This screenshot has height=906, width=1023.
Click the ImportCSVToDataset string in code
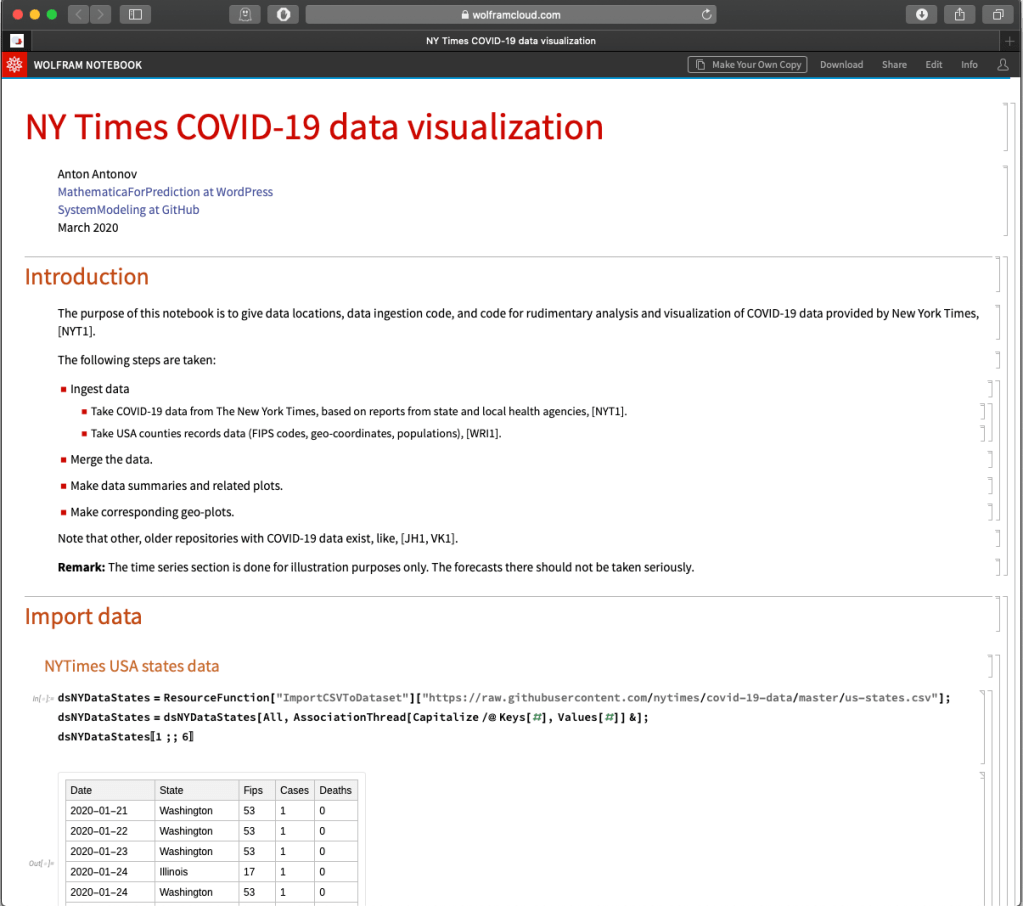point(342,697)
